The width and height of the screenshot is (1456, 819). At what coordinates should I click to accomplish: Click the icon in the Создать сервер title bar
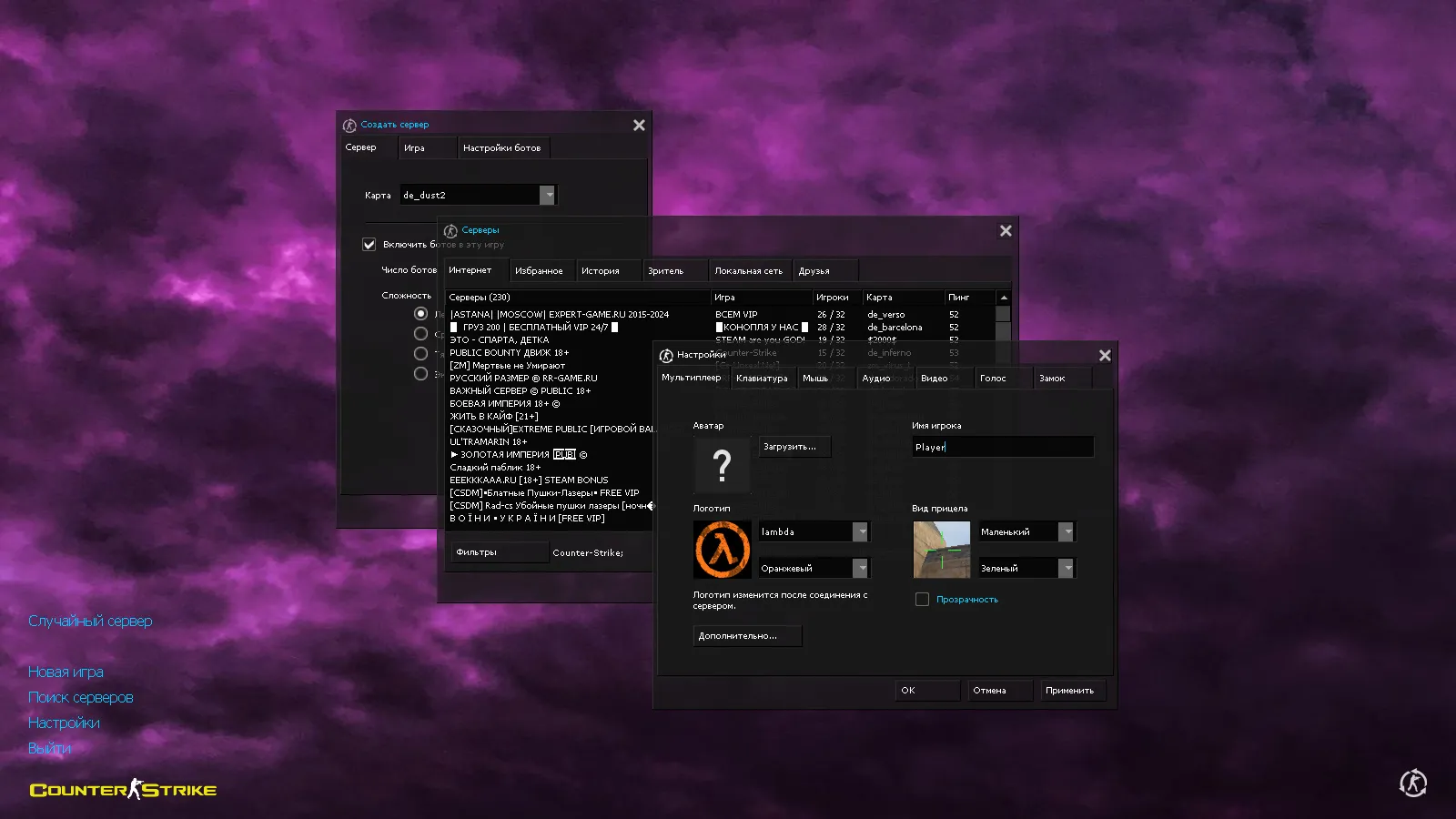349,126
